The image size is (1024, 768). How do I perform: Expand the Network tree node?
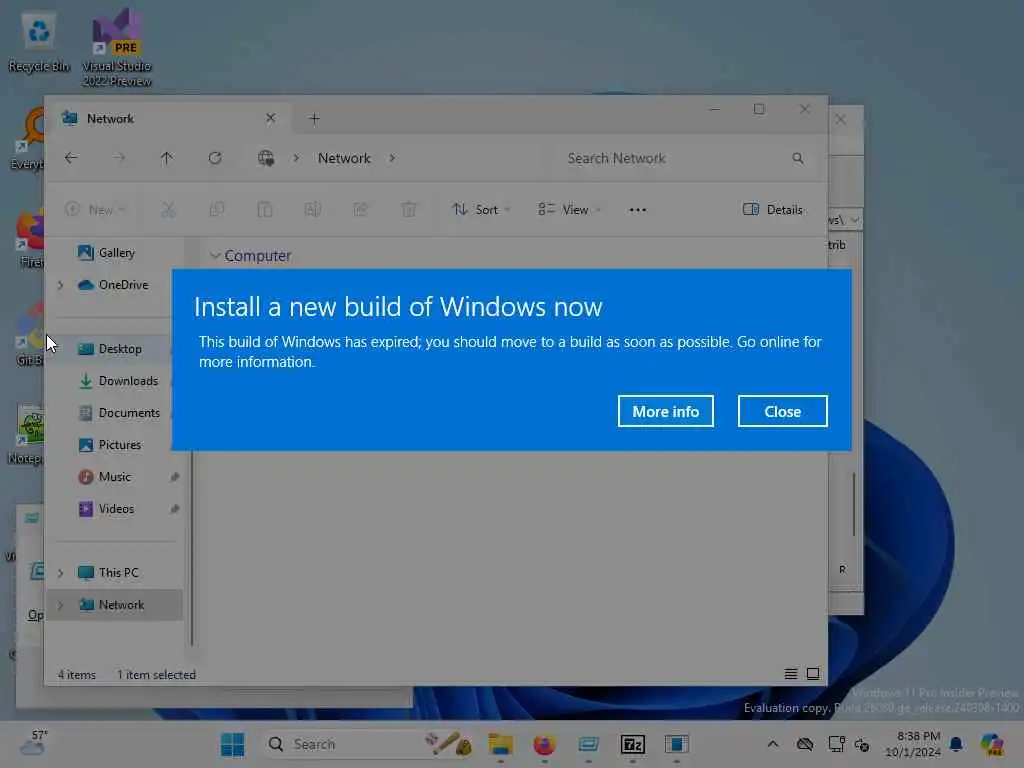point(60,605)
